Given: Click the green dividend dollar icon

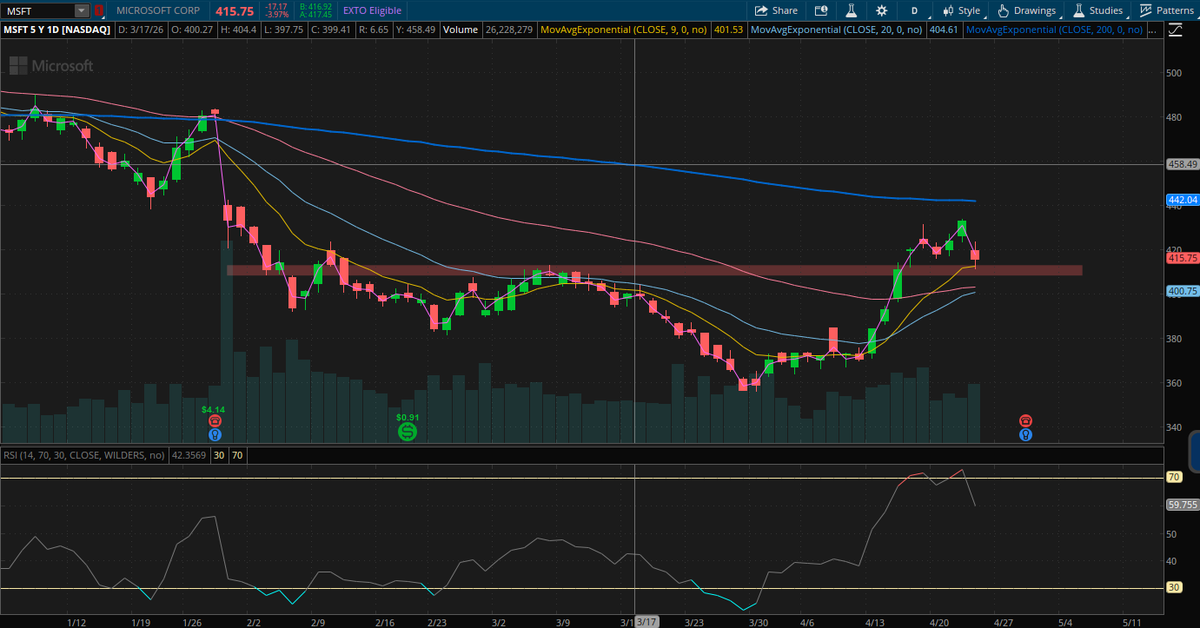Looking at the screenshot, I should pos(407,432).
